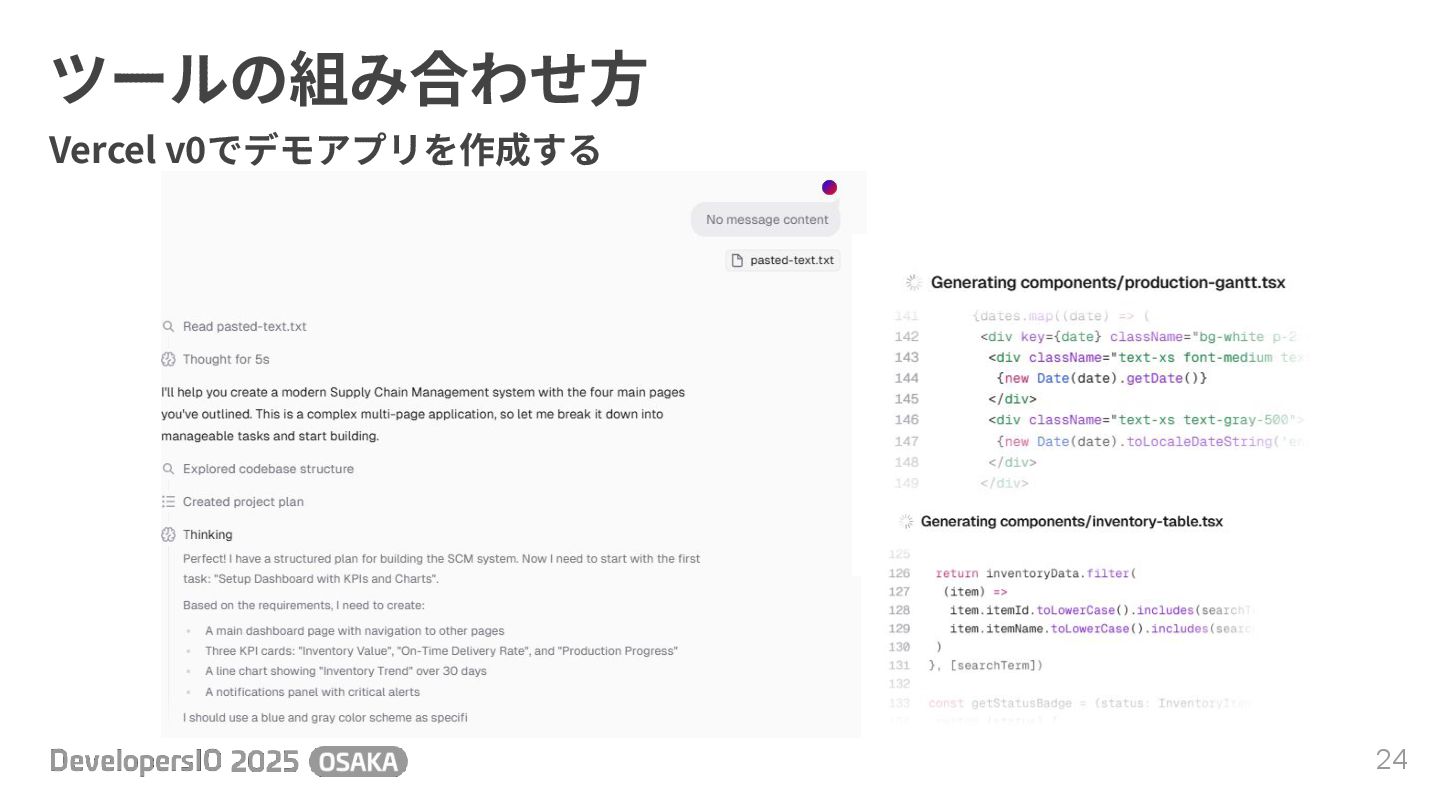Click slide page number 24
This screenshot has height=810, width=1440.
[1391, 760]
